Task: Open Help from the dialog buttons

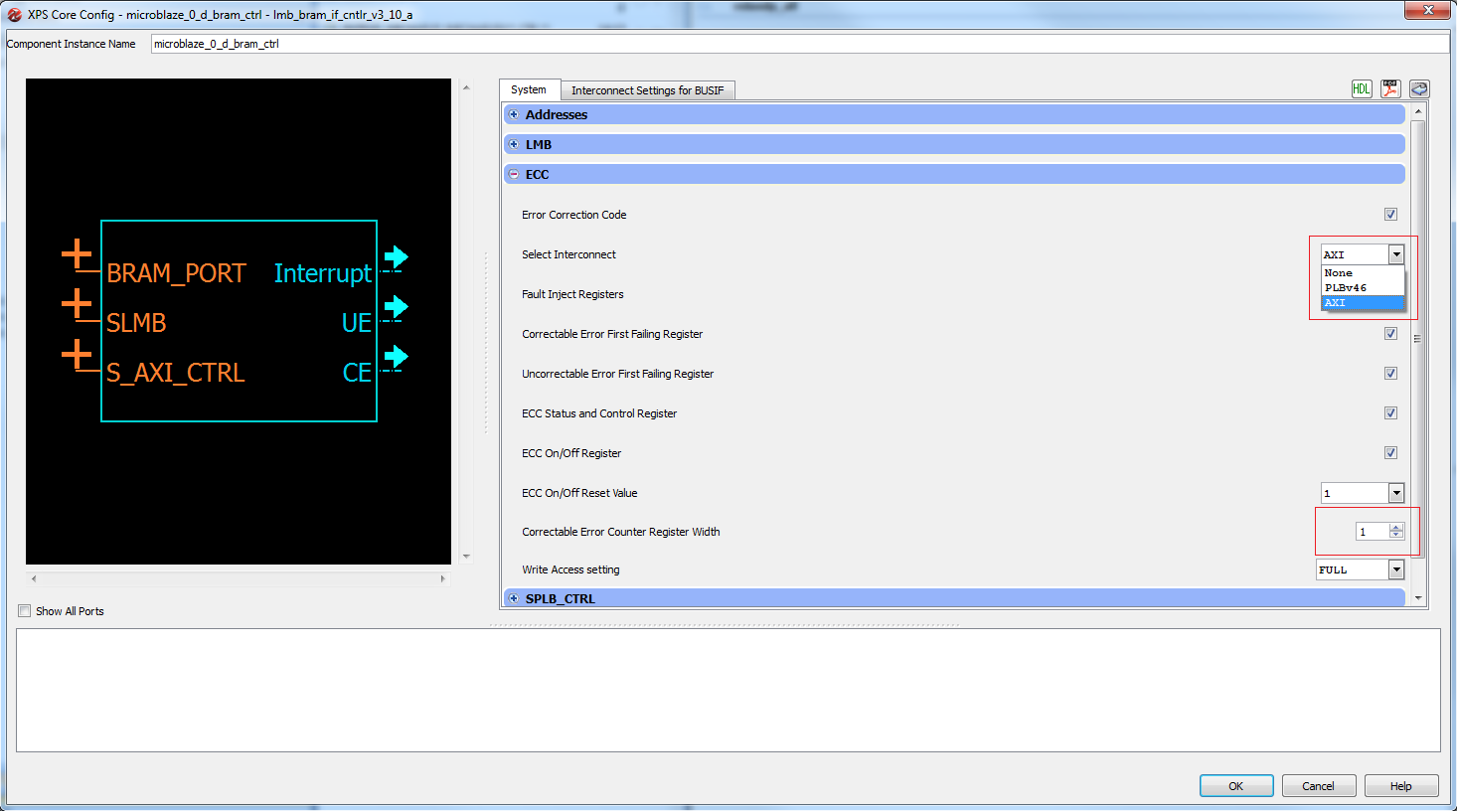Action: [x=1401, y=785]
